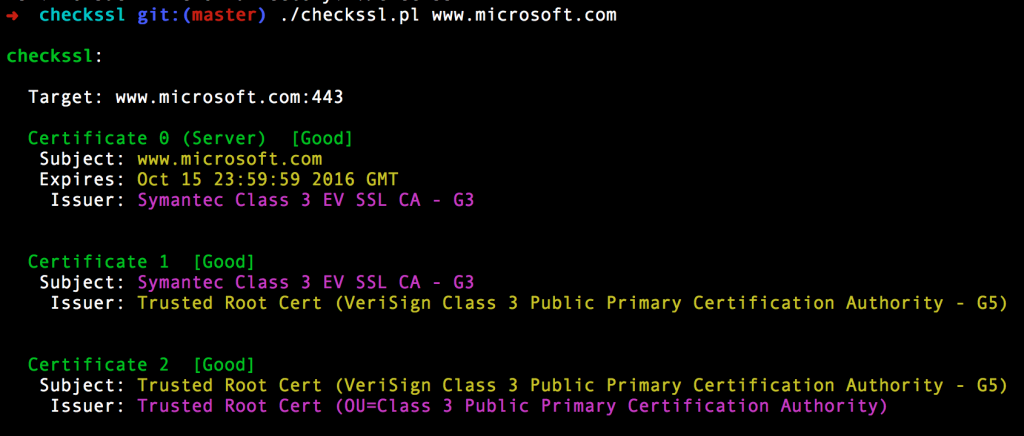This screenshot has height=436, width=1024.
Task: Click the Certificate 1 heading
Action: pos(98,262)
